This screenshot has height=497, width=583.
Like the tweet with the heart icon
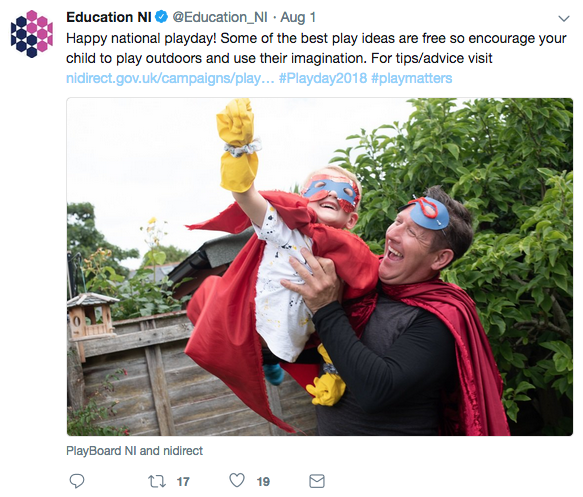click(x=237, y=480)
